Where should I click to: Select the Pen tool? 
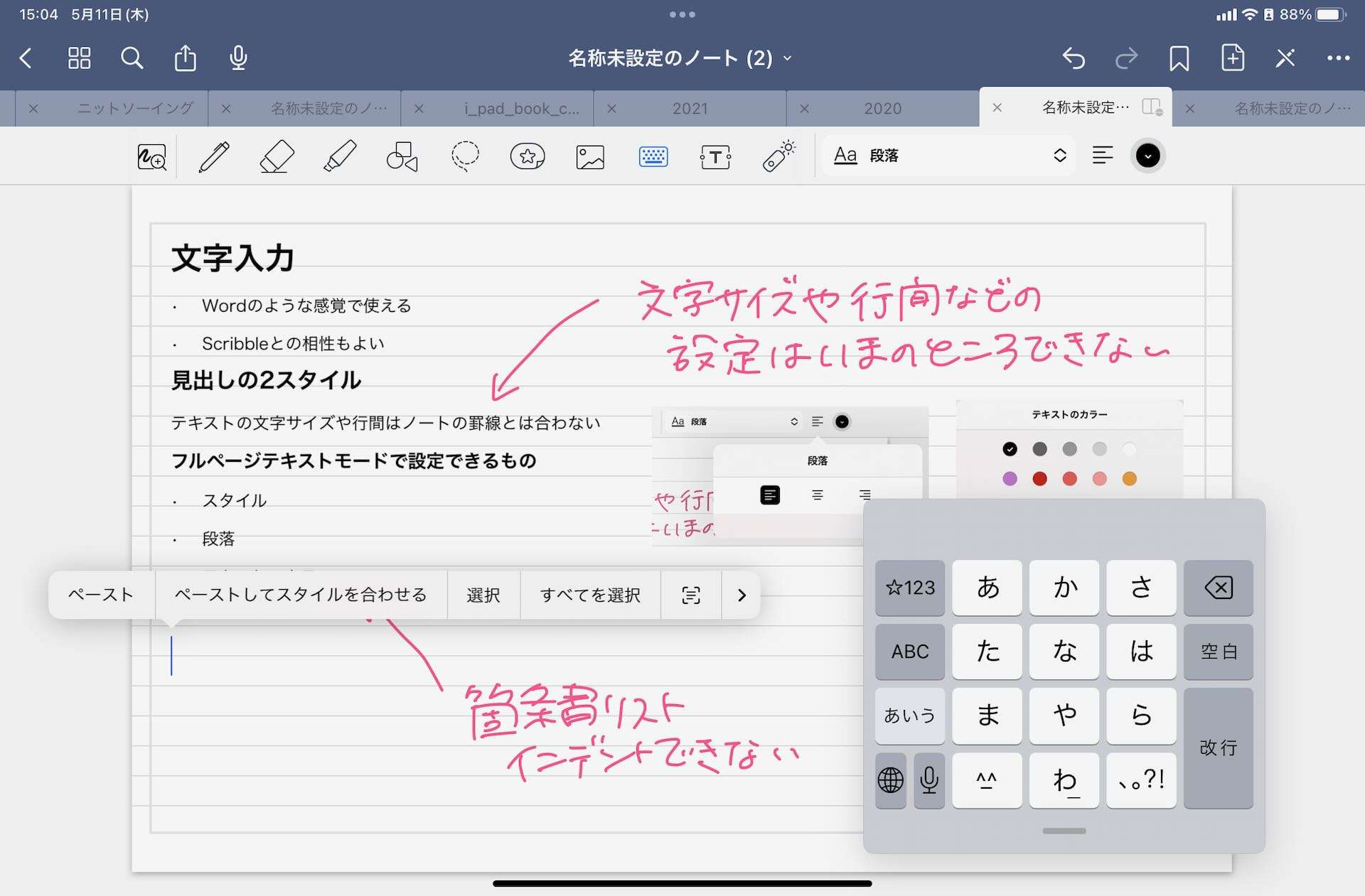[214, 156]
